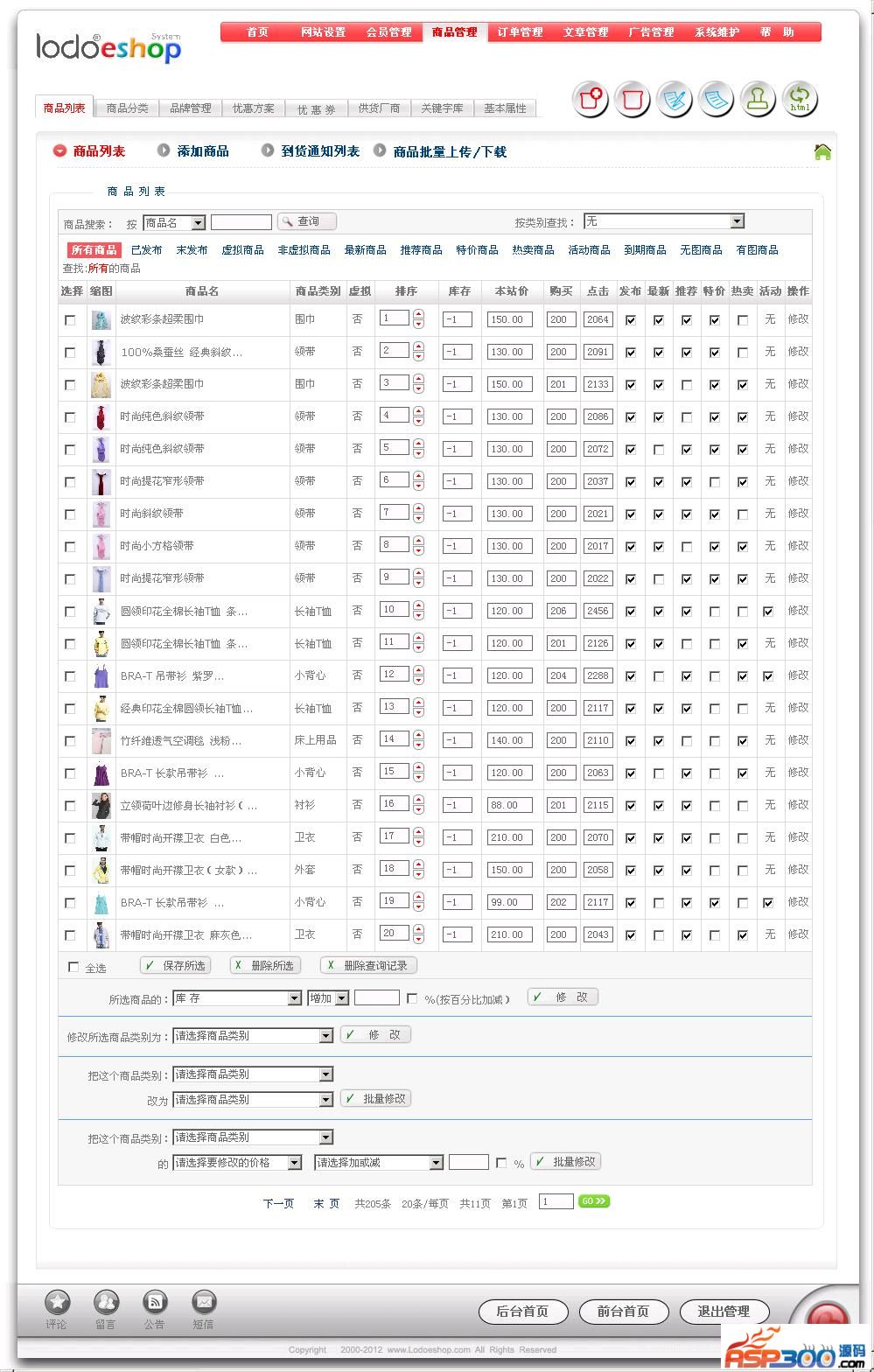Click 删除所选 button
Viewport: 874px width, 1372px height.
265,966
